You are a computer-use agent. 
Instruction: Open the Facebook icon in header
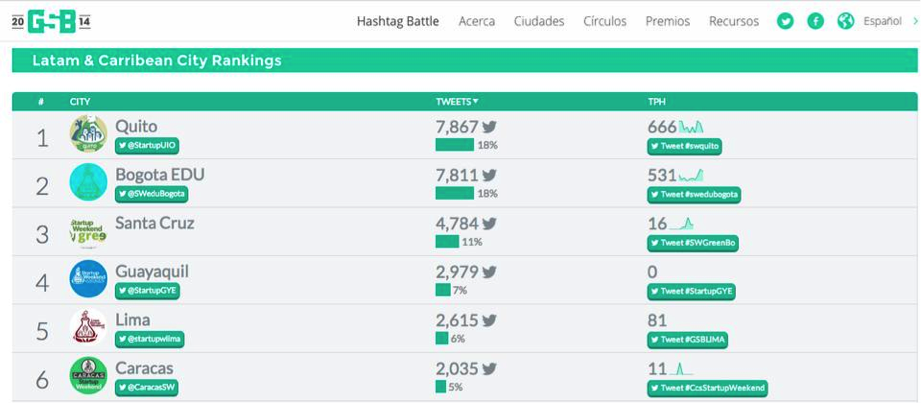point(815,21)
